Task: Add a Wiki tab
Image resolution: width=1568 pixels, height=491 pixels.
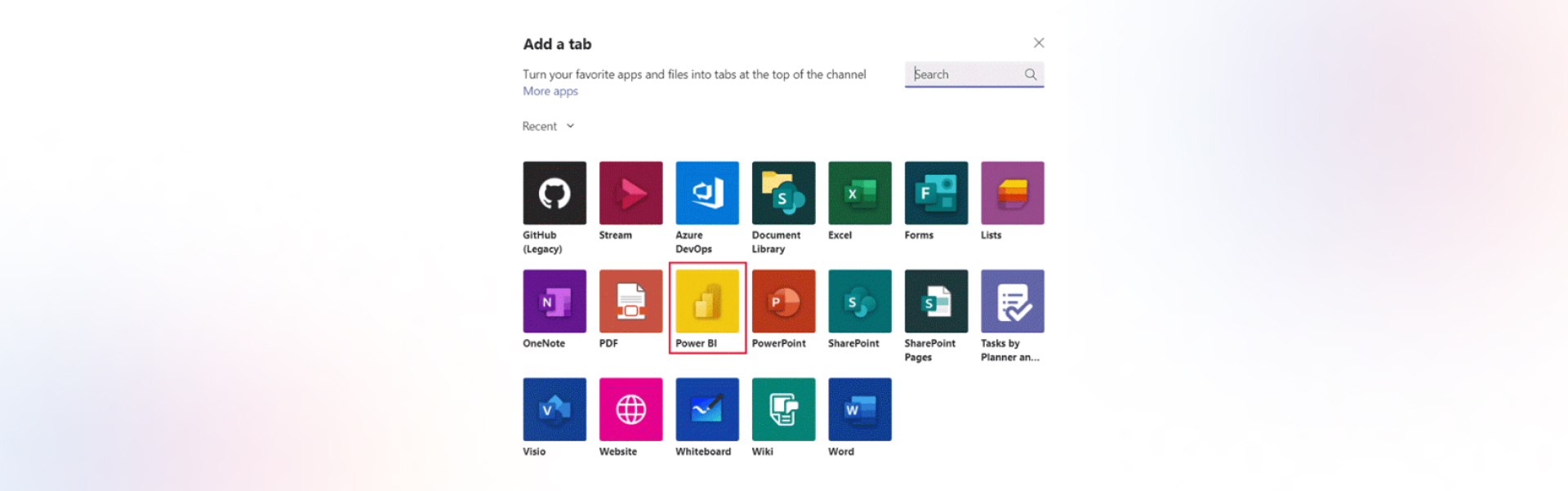Action: 783,409
